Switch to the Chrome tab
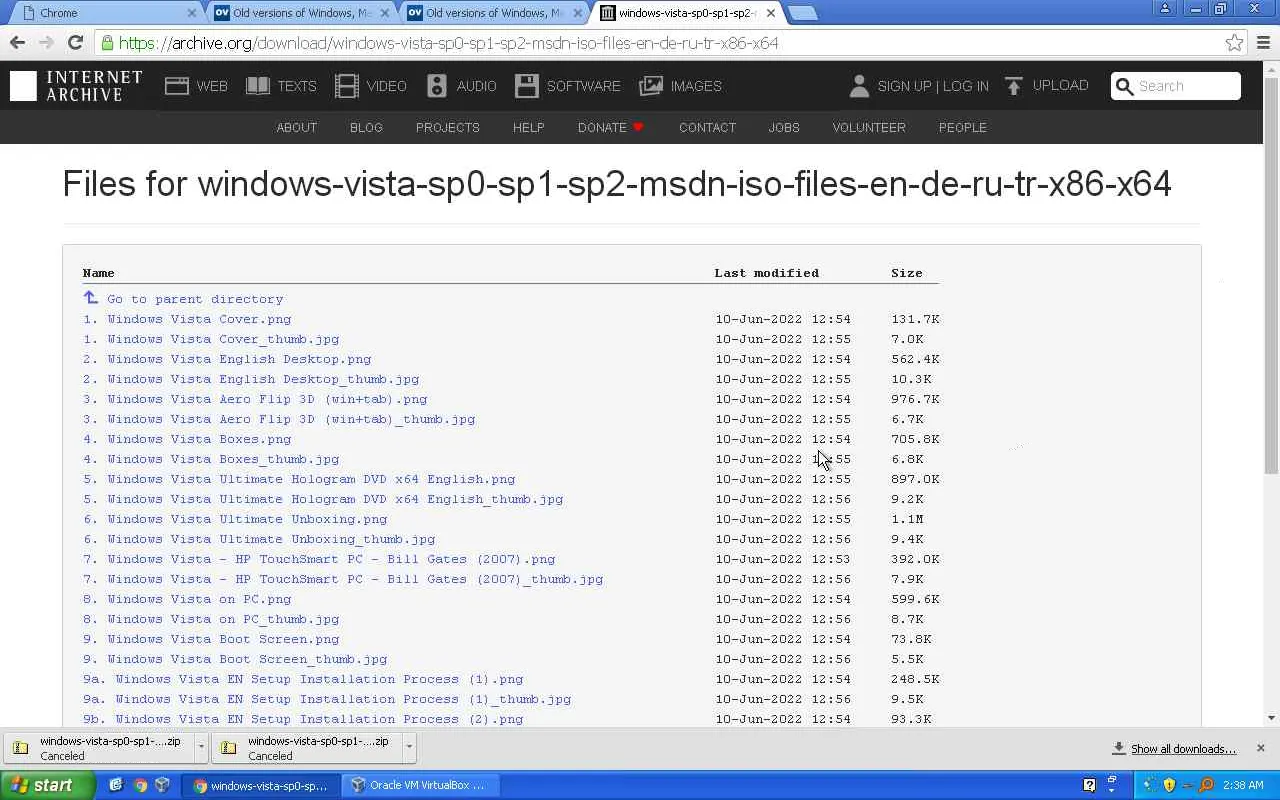 tap(103, 13)
